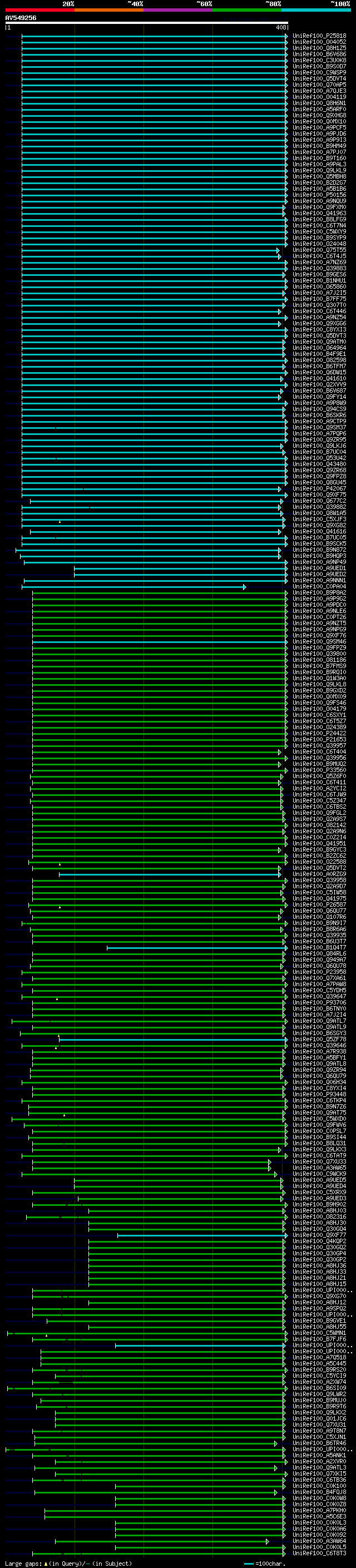Click the UniRef100_Q8H6N1 label
Viewport: 356px width, 1568px height.
[x=319, y=103]
